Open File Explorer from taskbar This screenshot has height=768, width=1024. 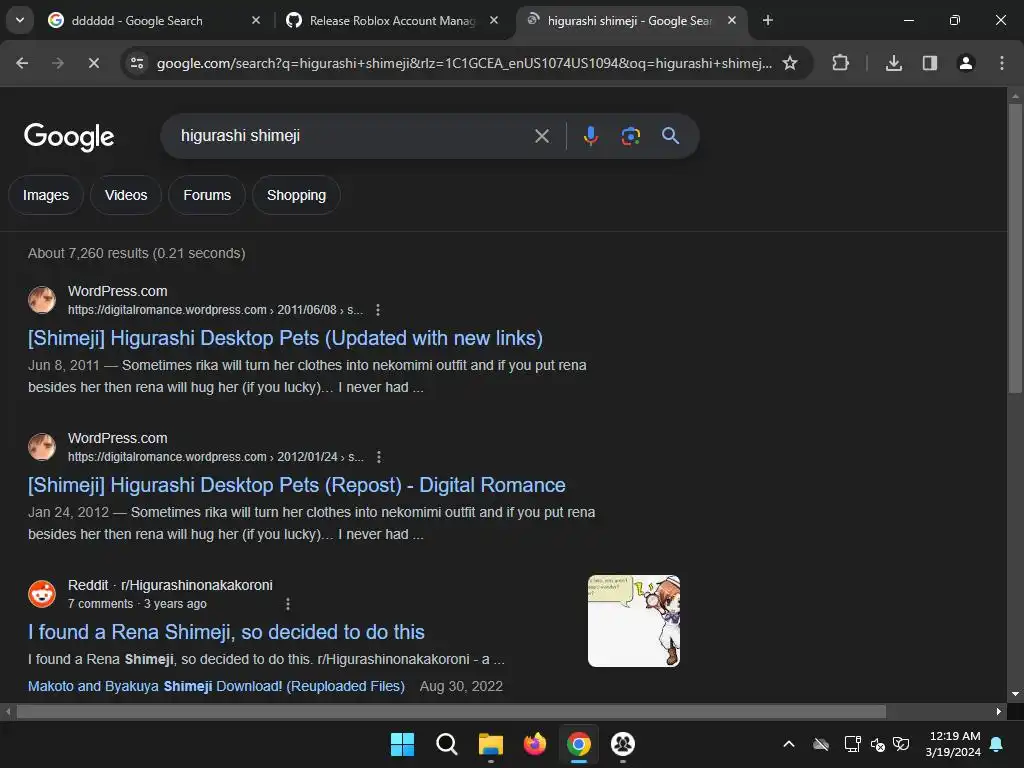point(490,744)
